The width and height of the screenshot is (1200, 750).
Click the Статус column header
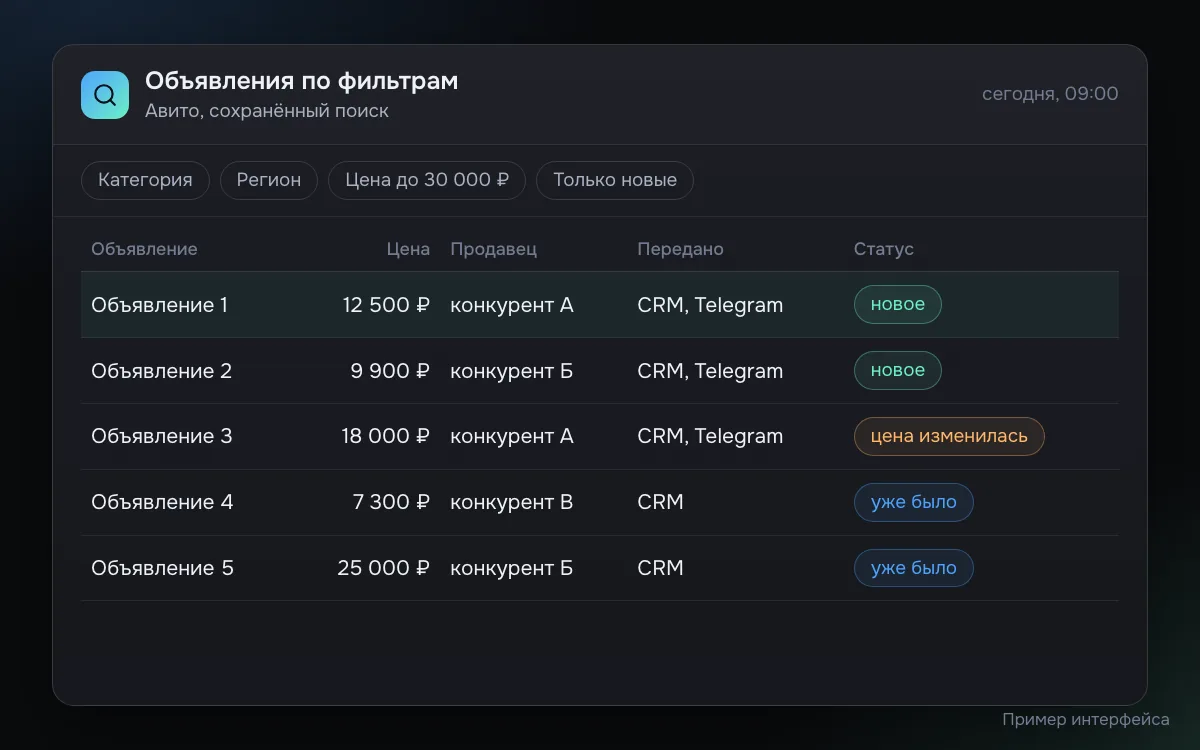pos(884,249)
